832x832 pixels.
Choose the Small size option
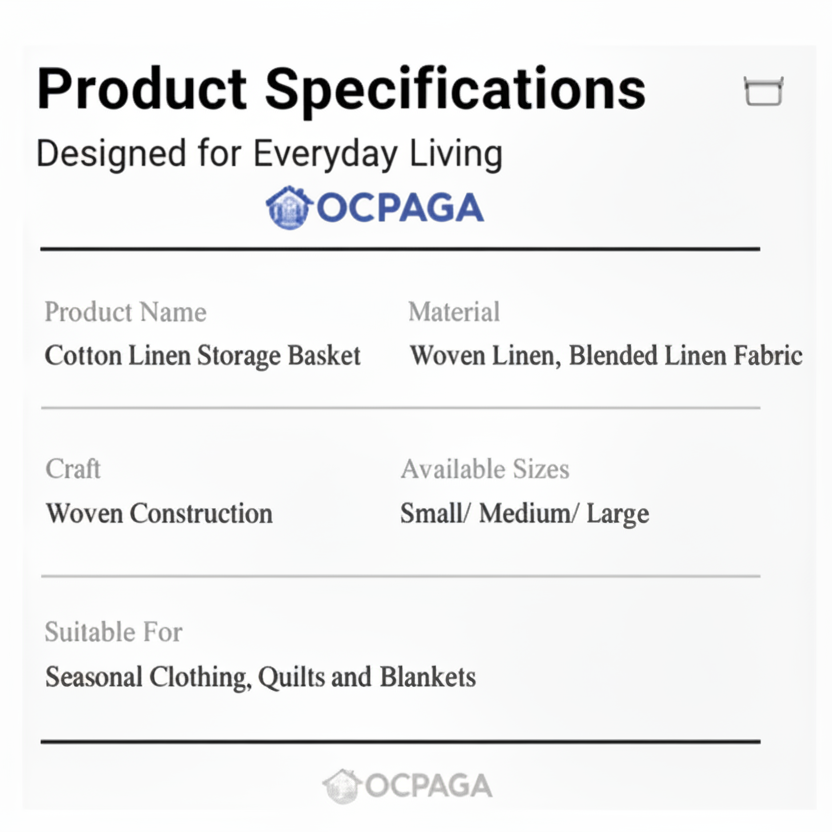pyautogui.click(x=433, y=514)
